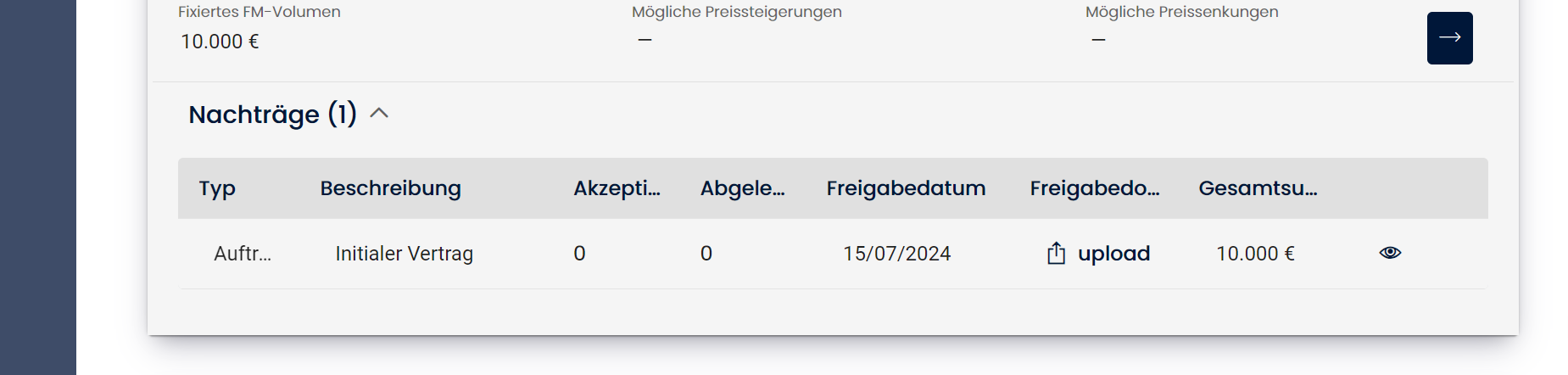Select the Initialer Vertrag description

pos(404,254)
